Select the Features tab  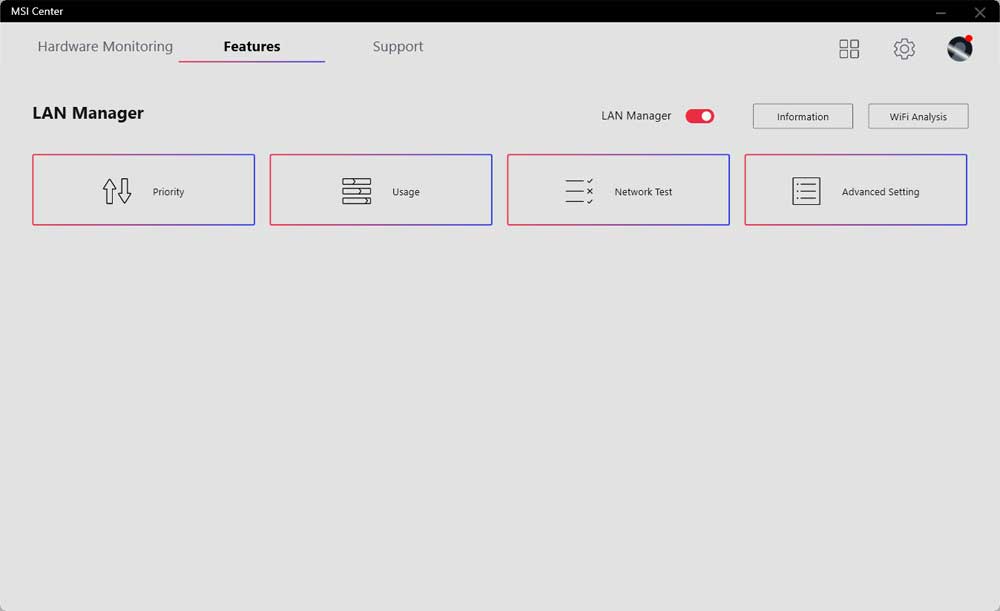[252, 47]
